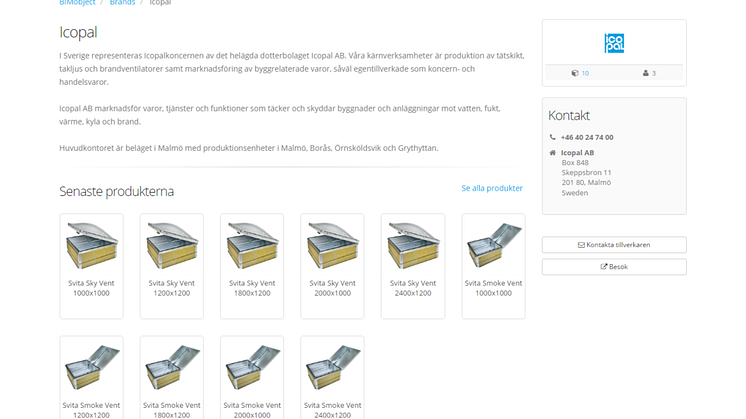Viewport: 746px width, 419px height.
Task: Open Svita Smoke Vent 1800x1200 thumbnail
Action: pos(172,368)
